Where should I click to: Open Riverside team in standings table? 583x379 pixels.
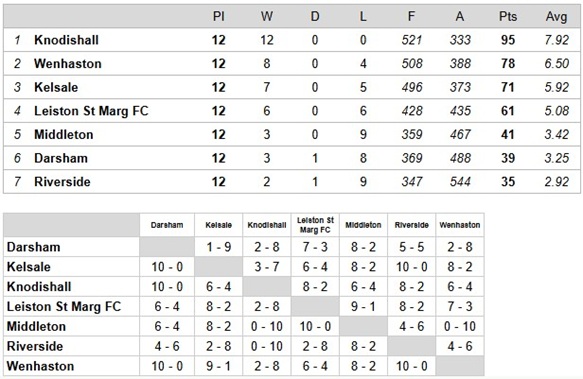tap(62, 182)
